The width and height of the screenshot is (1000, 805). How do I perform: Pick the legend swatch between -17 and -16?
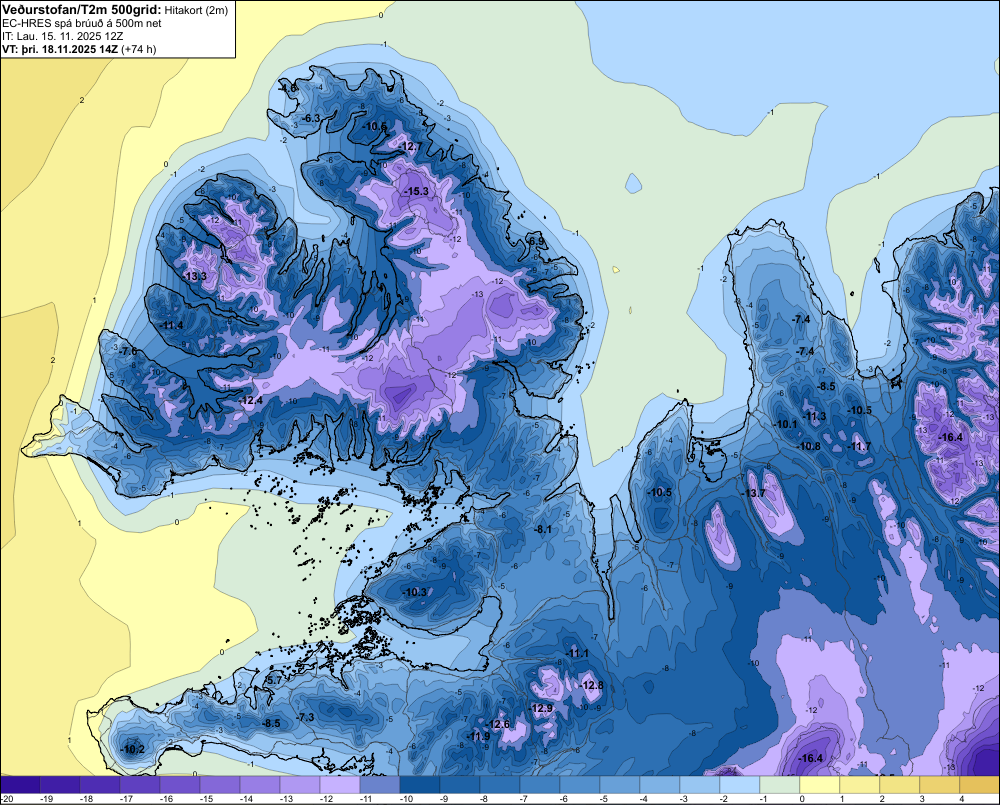pyautogui.click(x=140, y=785)
